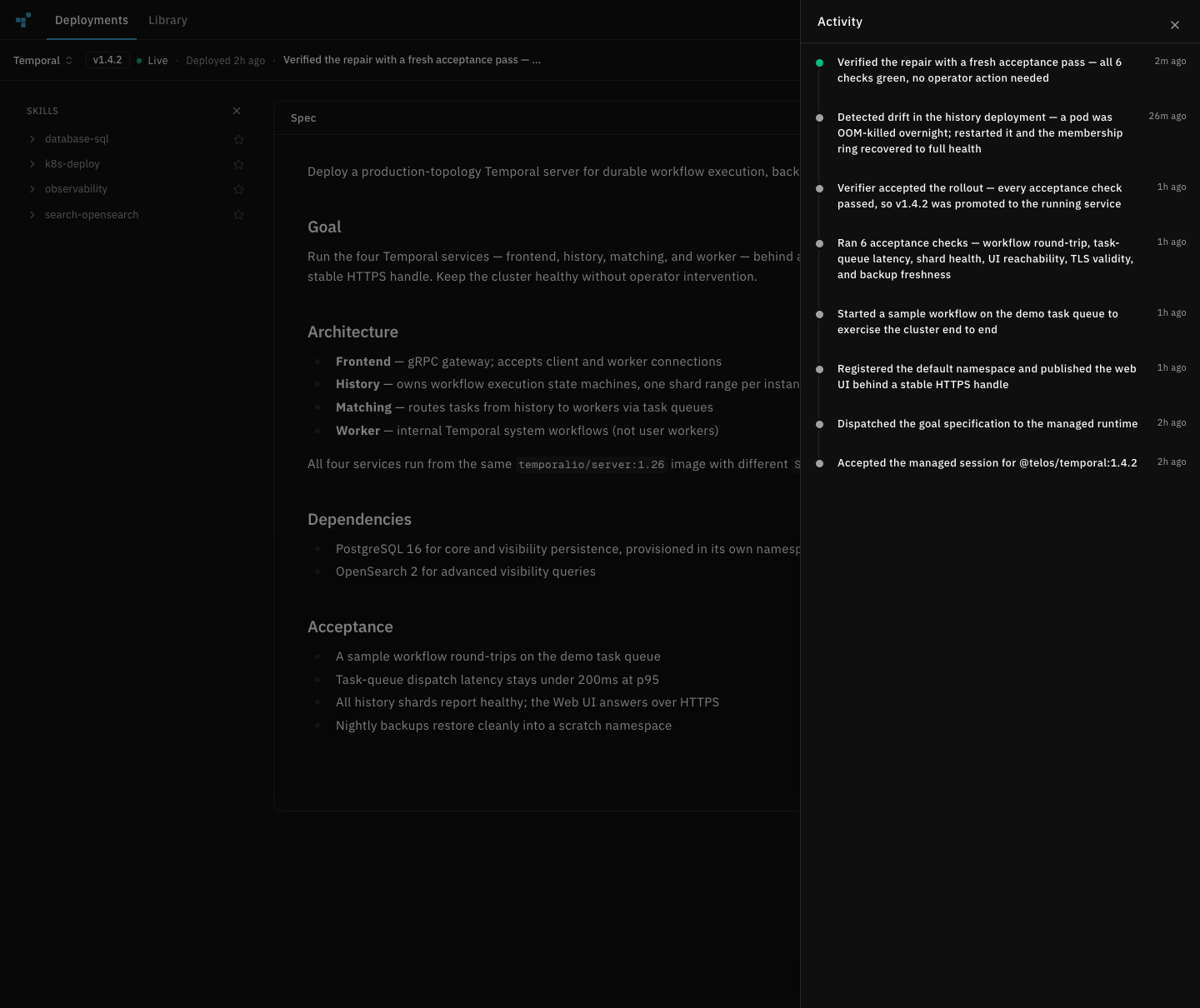Select the search-opensearch skill row
Viewport: 1200px width, 1008px height.
click(x=136, y=215)
